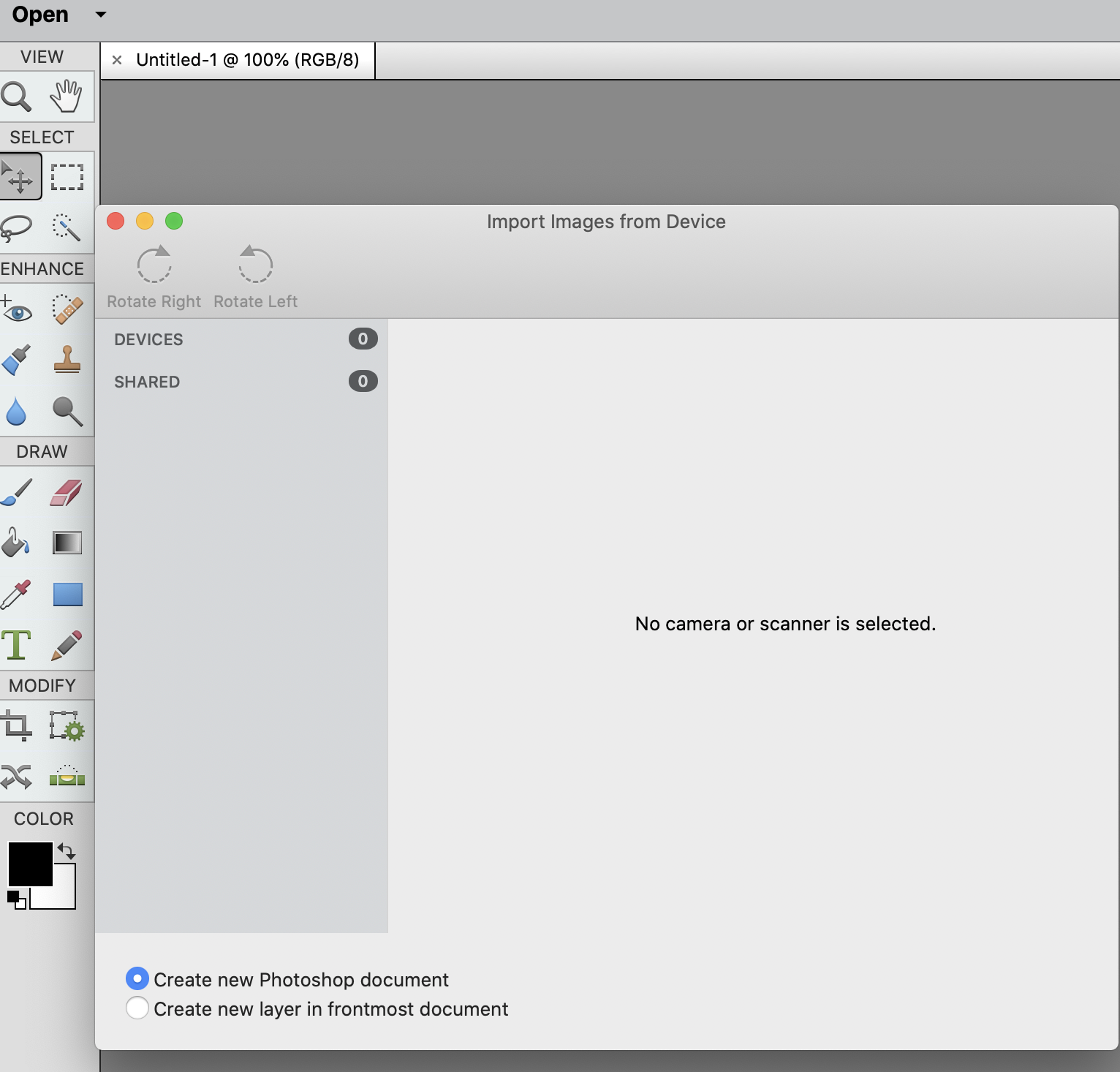Select the Hand tool
This screenshot has height=1072, width=1120.
coord(67,97)
